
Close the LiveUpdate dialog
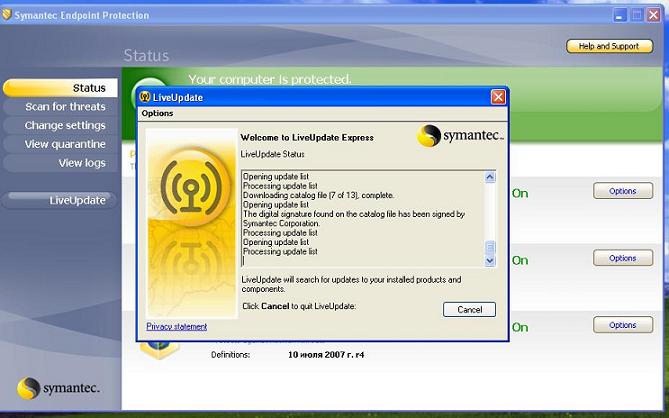498,97
